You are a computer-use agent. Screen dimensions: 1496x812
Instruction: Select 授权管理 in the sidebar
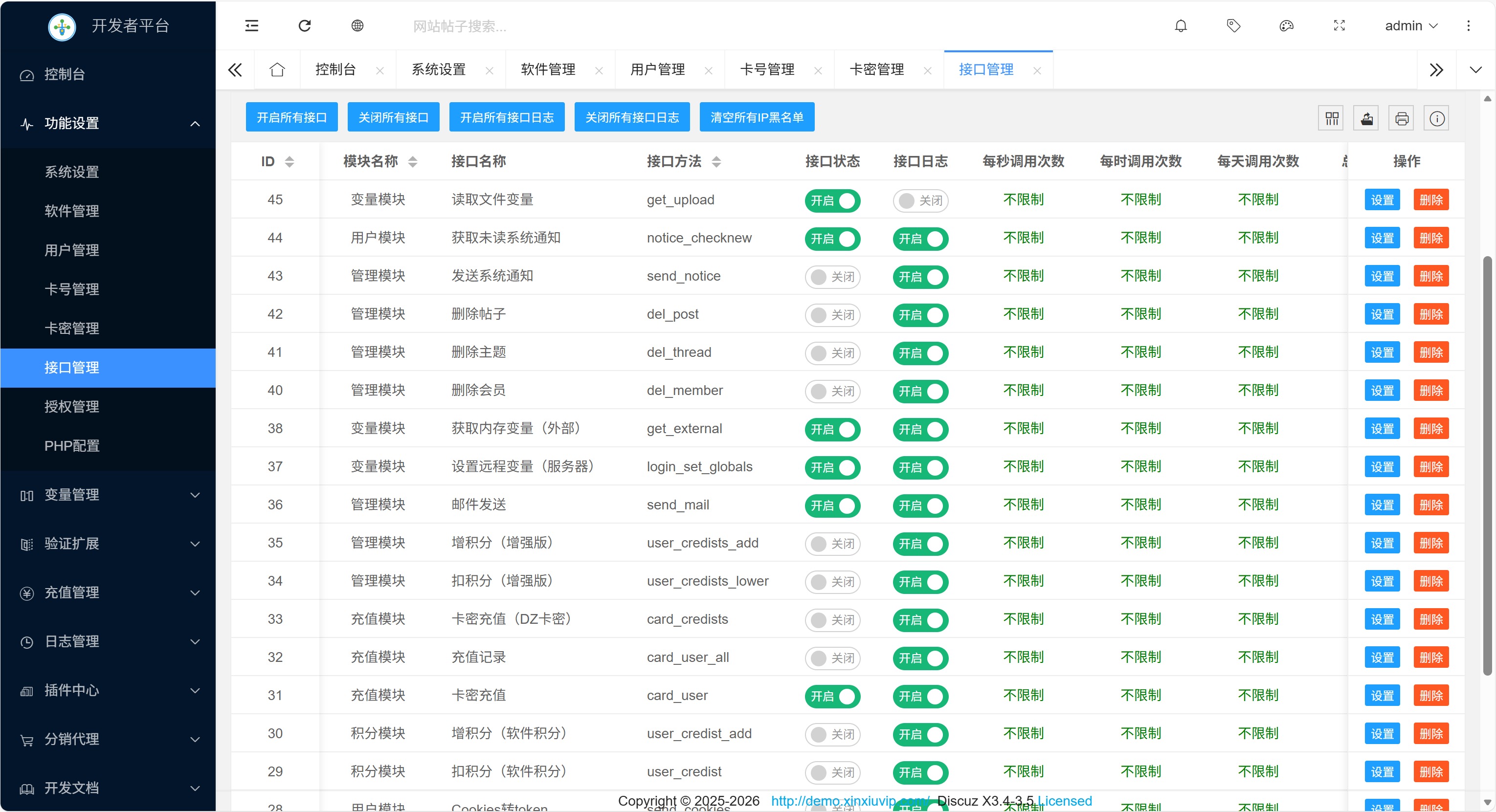[x=72, y=406]
